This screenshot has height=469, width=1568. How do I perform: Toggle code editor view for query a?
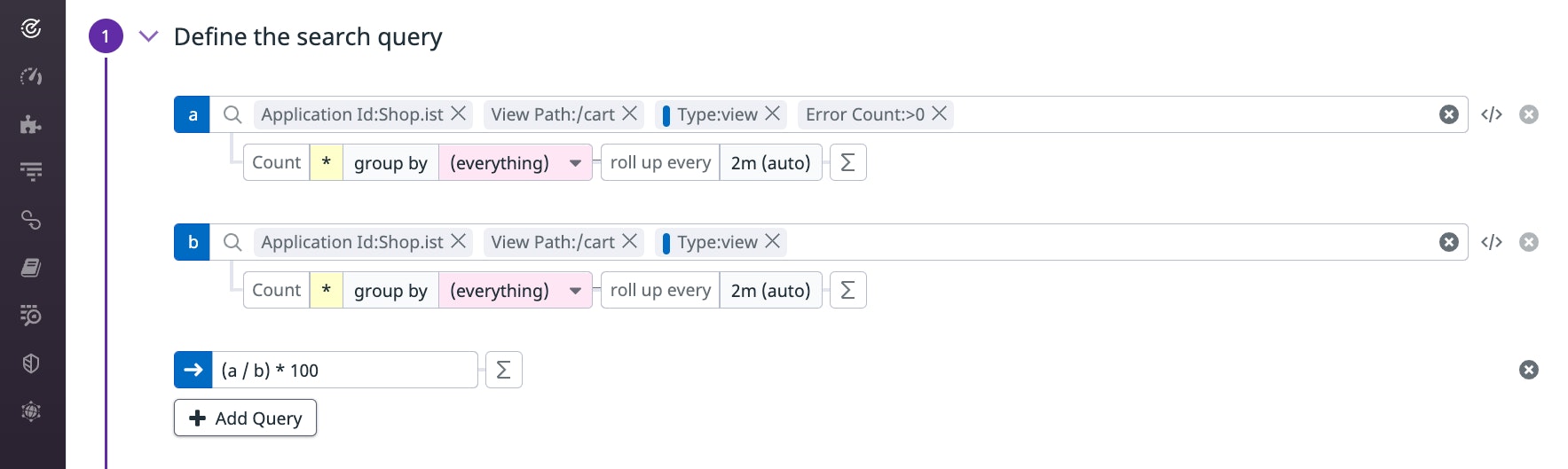point(1491,114)
